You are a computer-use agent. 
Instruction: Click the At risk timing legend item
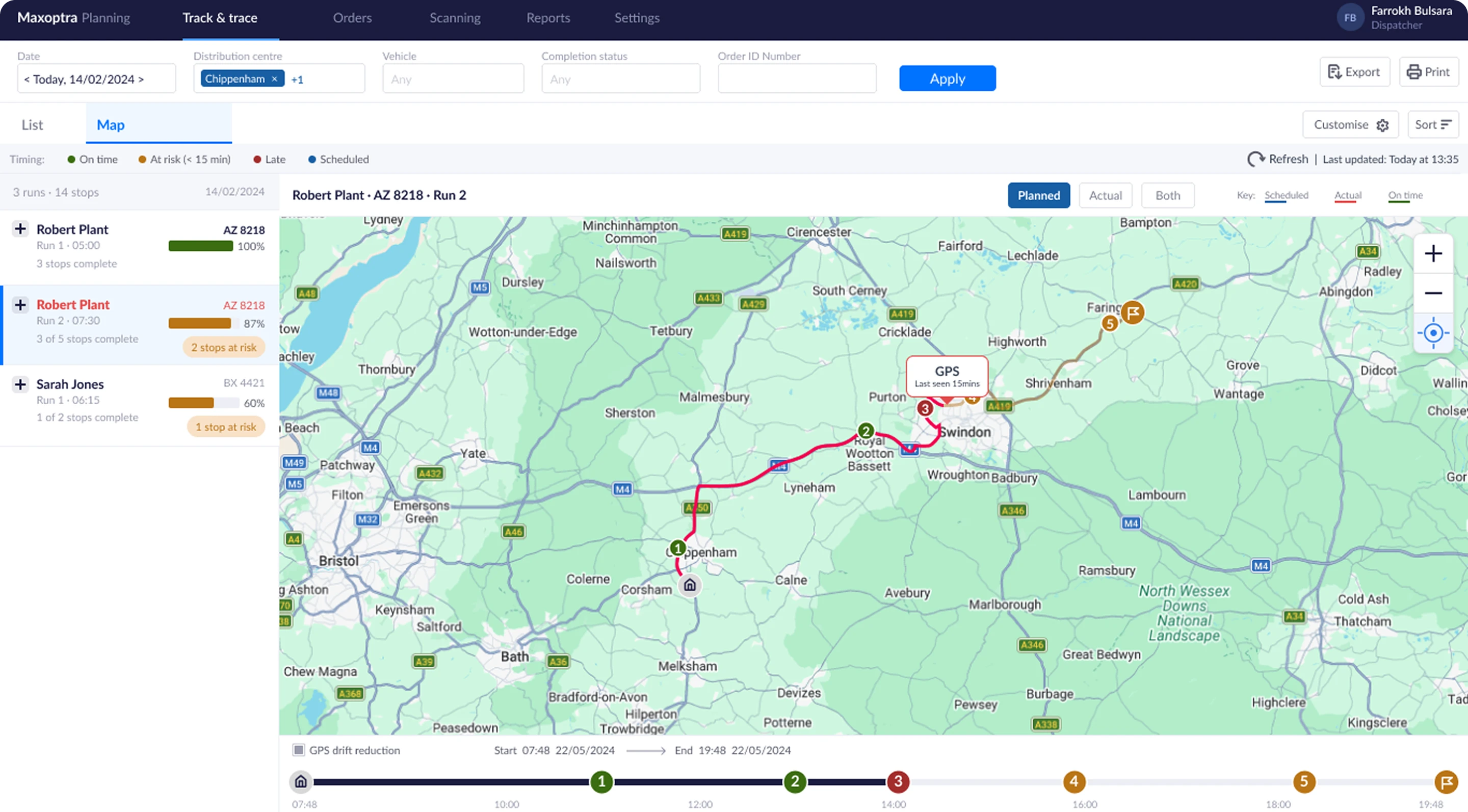point(185,160)
